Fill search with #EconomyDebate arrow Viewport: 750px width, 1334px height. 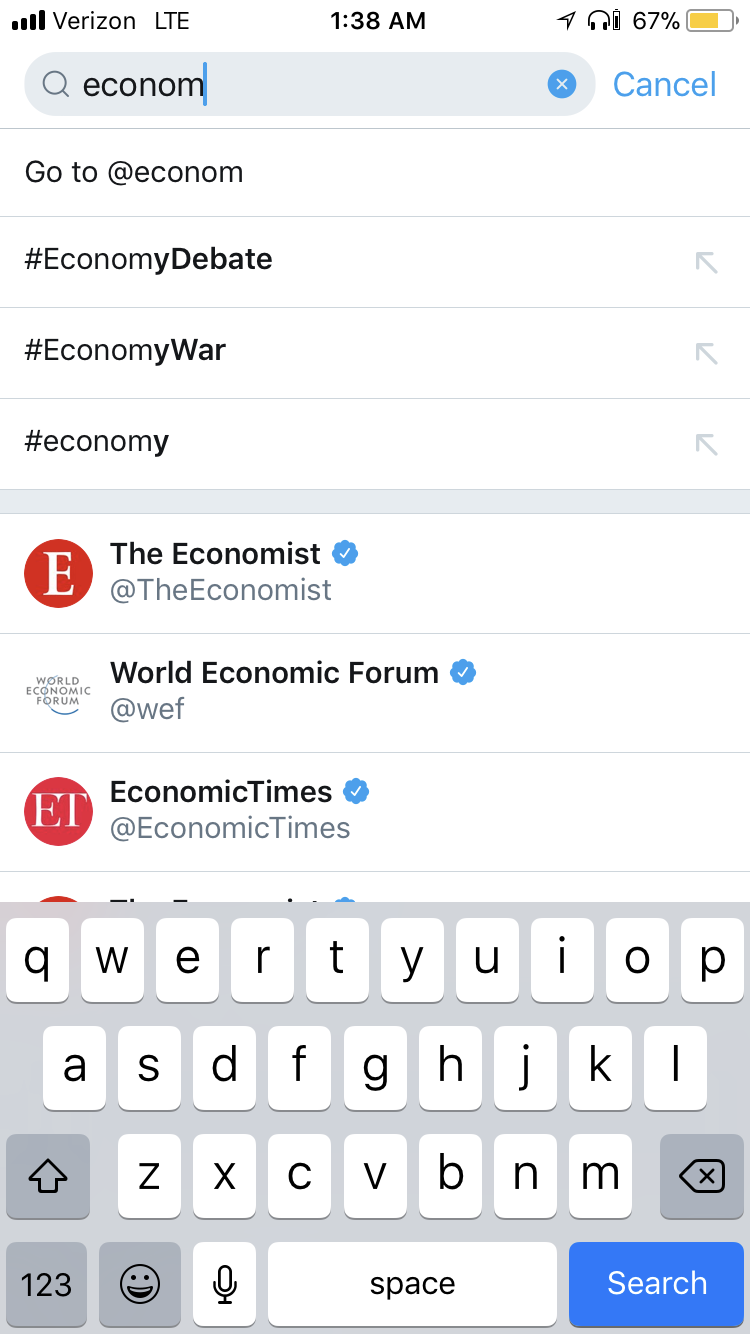click(707, 262)
